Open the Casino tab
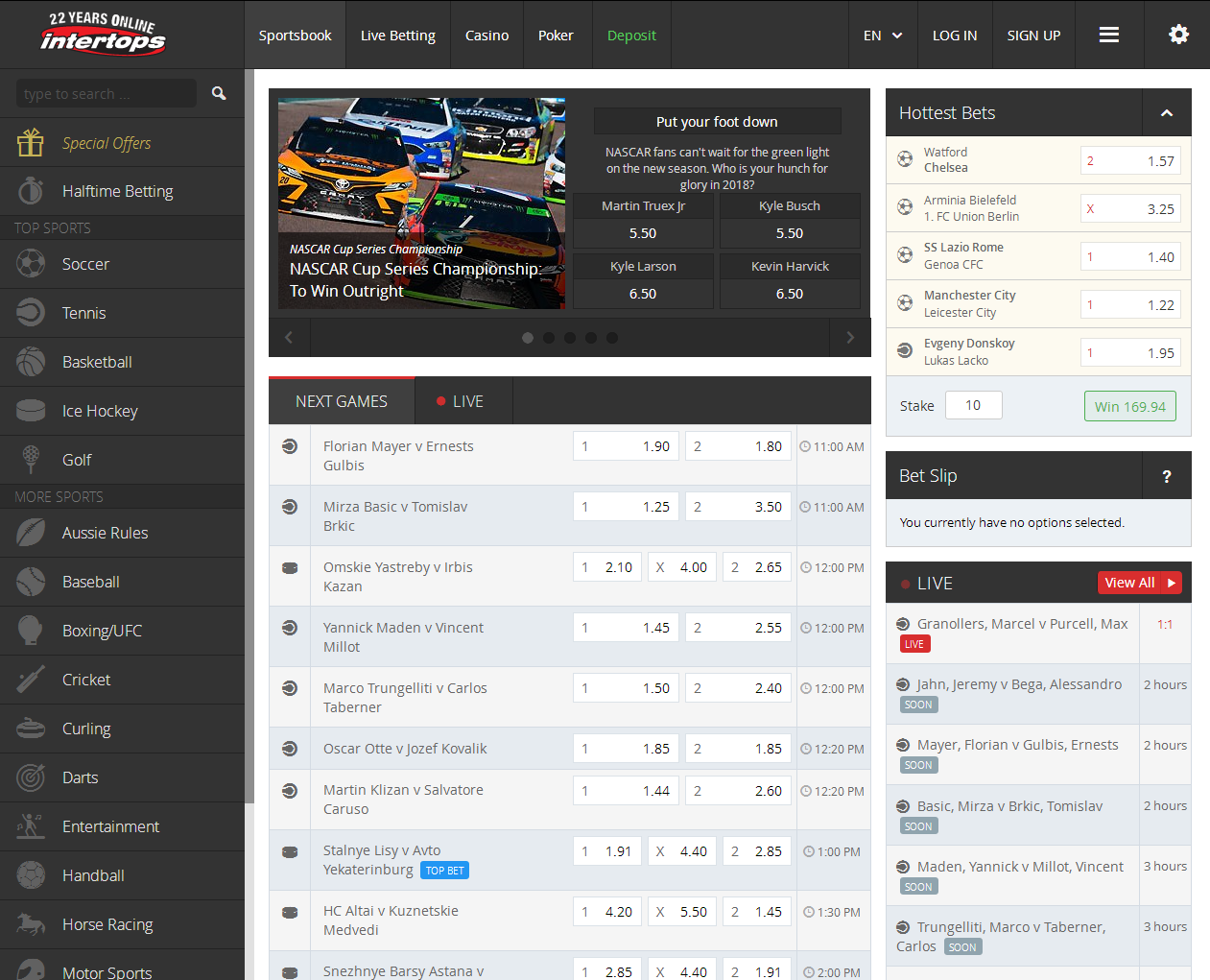The height and width of the screenshot is (980, 1210). tap(487, 36)
